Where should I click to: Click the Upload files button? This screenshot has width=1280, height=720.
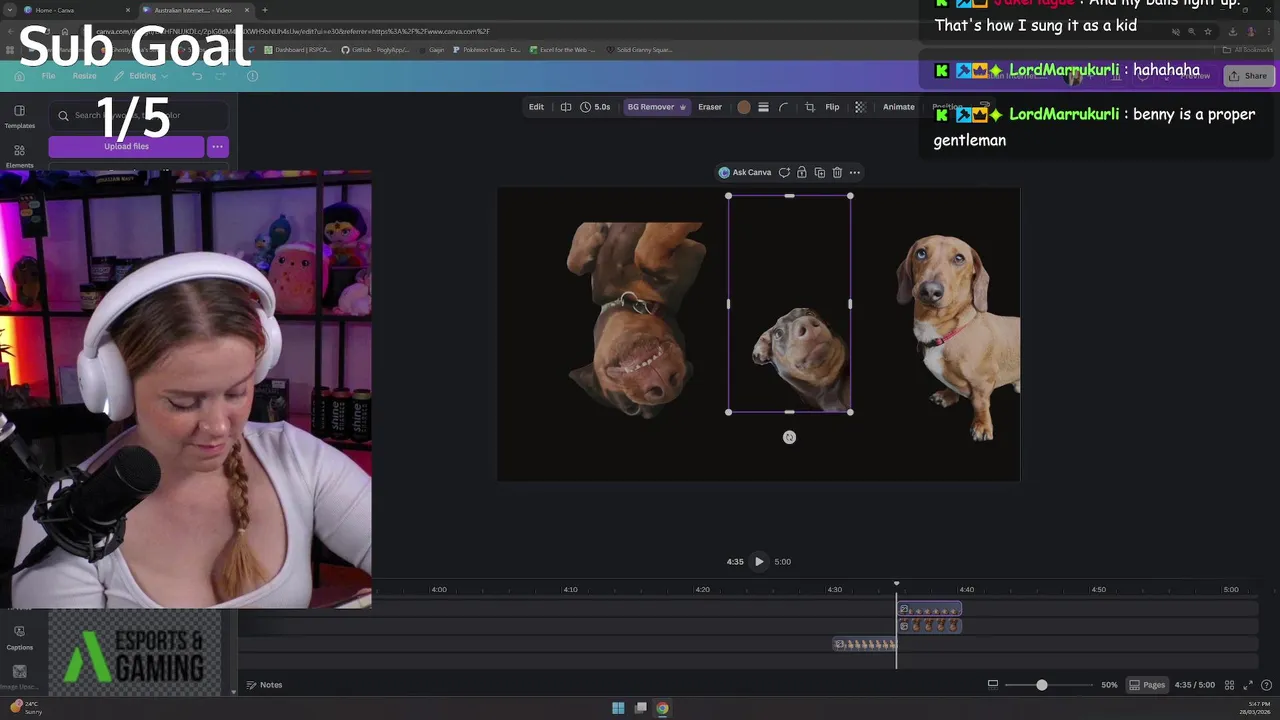126,147
